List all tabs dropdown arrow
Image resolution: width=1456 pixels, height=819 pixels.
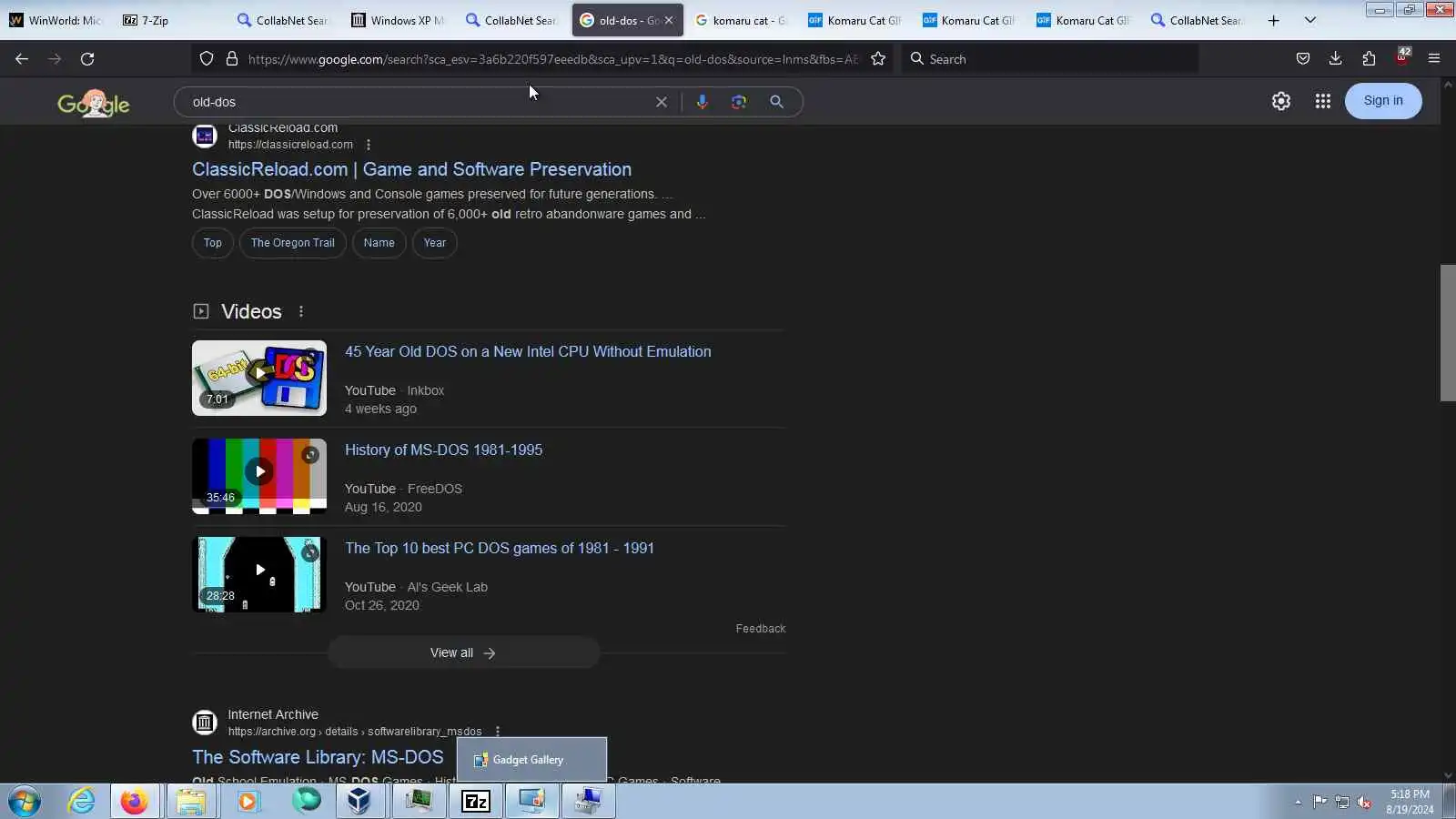coord(1310,20)
